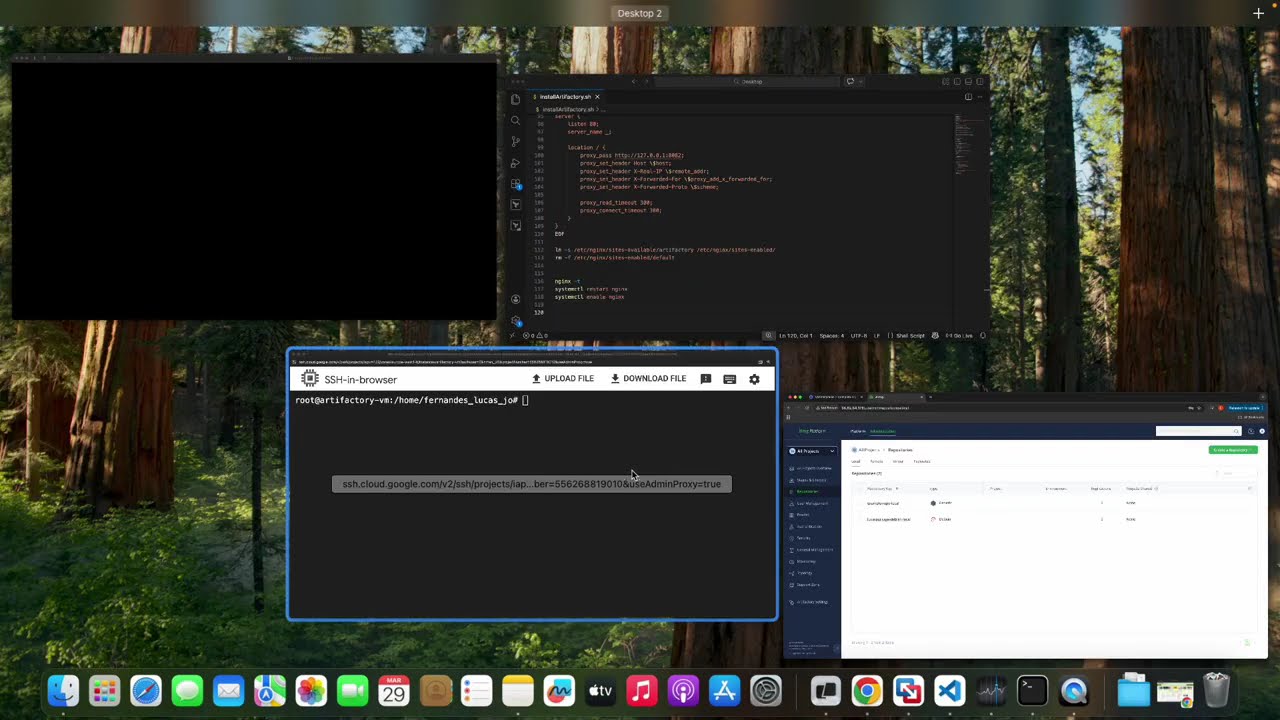Open the Explorer icon in VS Code
The image size is (1280, 720).
[x=515, y=99]
